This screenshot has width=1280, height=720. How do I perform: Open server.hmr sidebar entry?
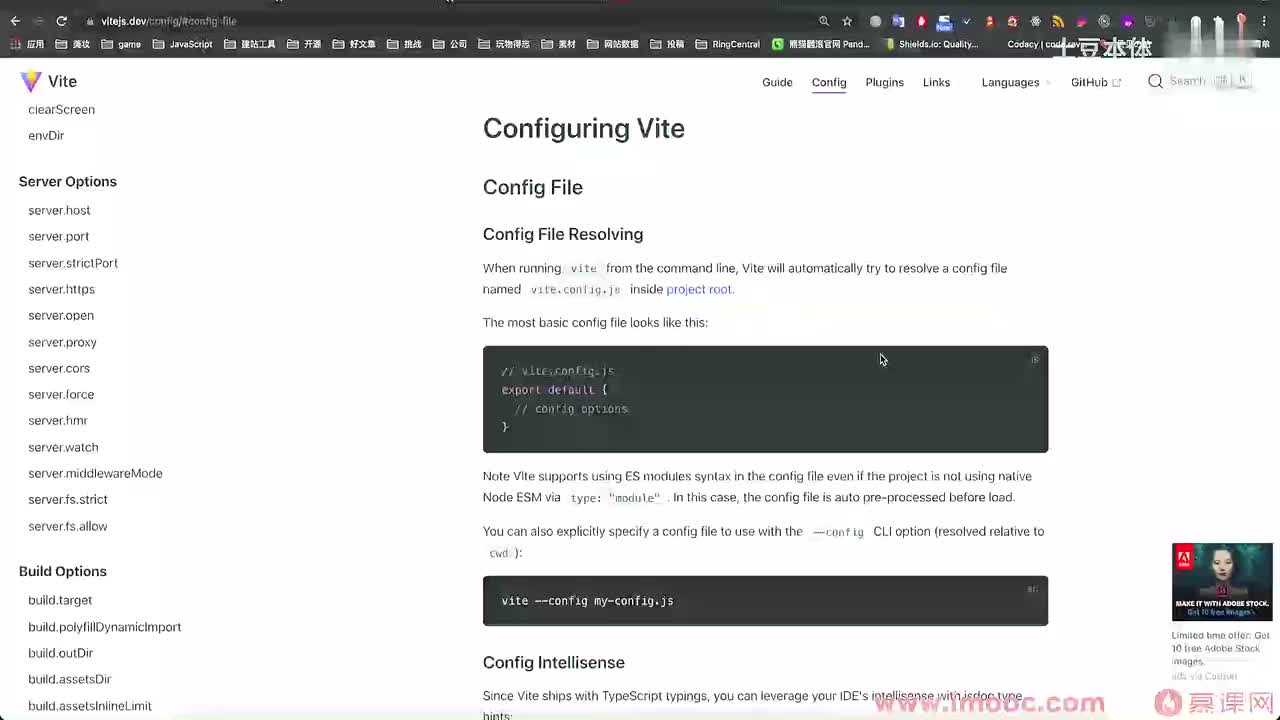58,420
